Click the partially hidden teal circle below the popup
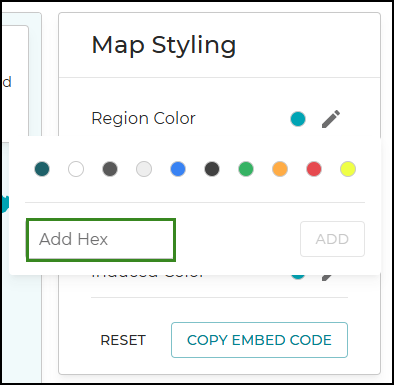This screenshot has width=394, height=385. point(298,276)
